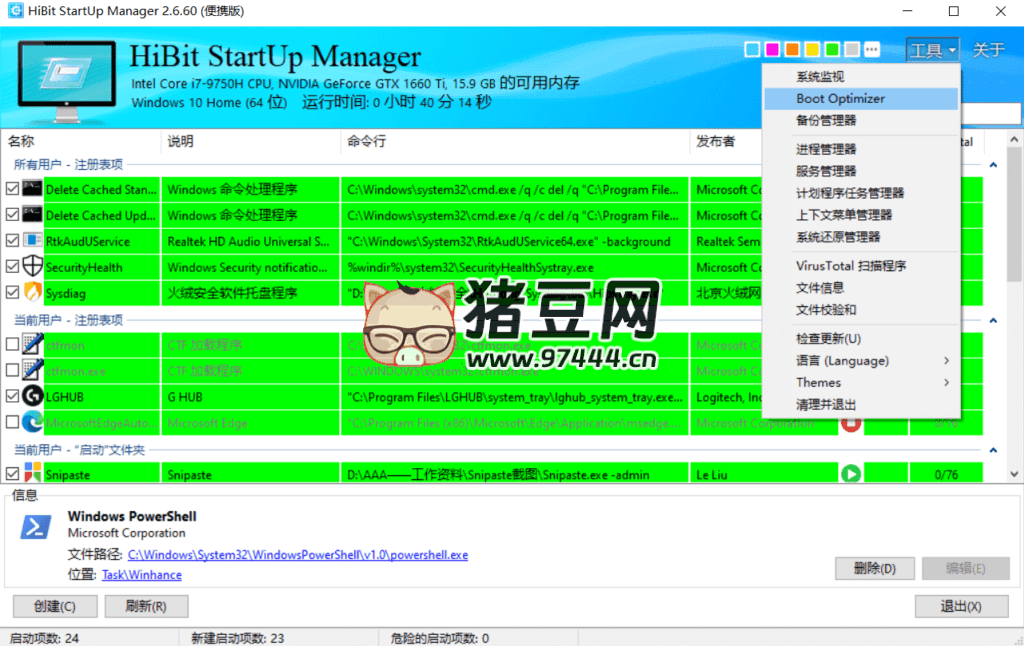The height and width of the screenshot is (646, 1024).
Task: Expand the Themes submenu
Action: click(x=861, y=383)
